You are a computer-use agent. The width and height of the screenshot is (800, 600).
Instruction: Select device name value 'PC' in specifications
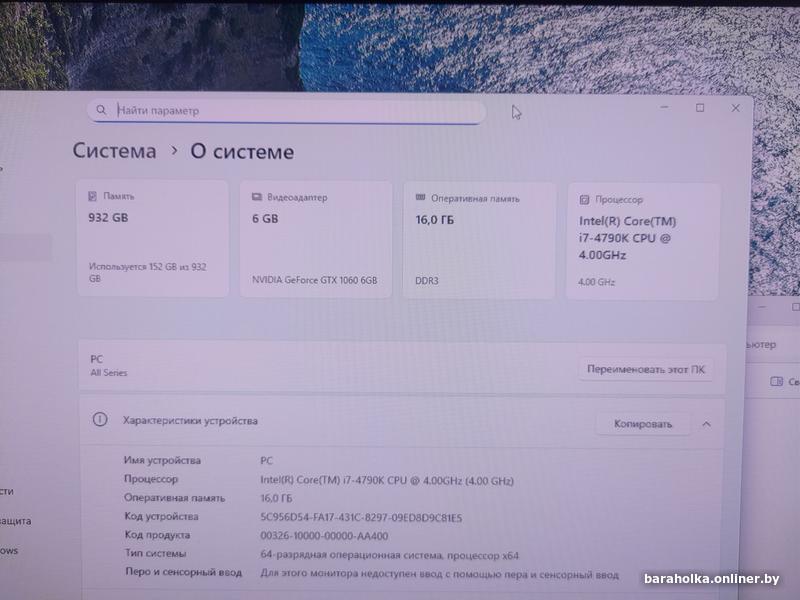tap(266, 461)
